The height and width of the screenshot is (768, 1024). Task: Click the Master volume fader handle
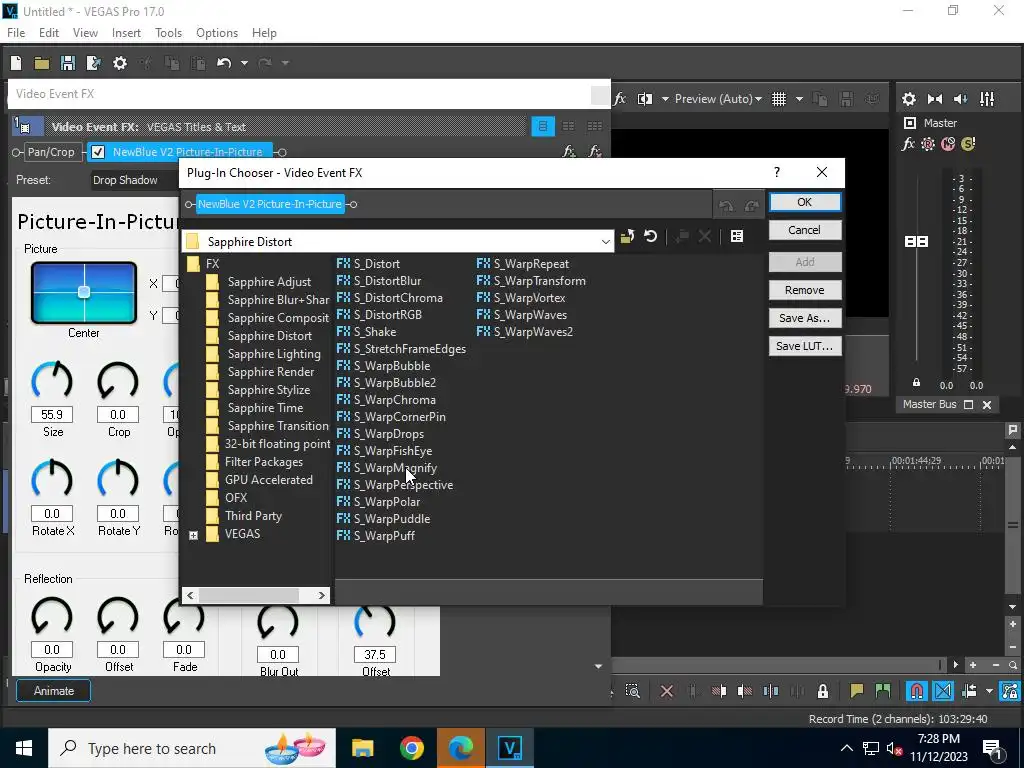(916, 242)
